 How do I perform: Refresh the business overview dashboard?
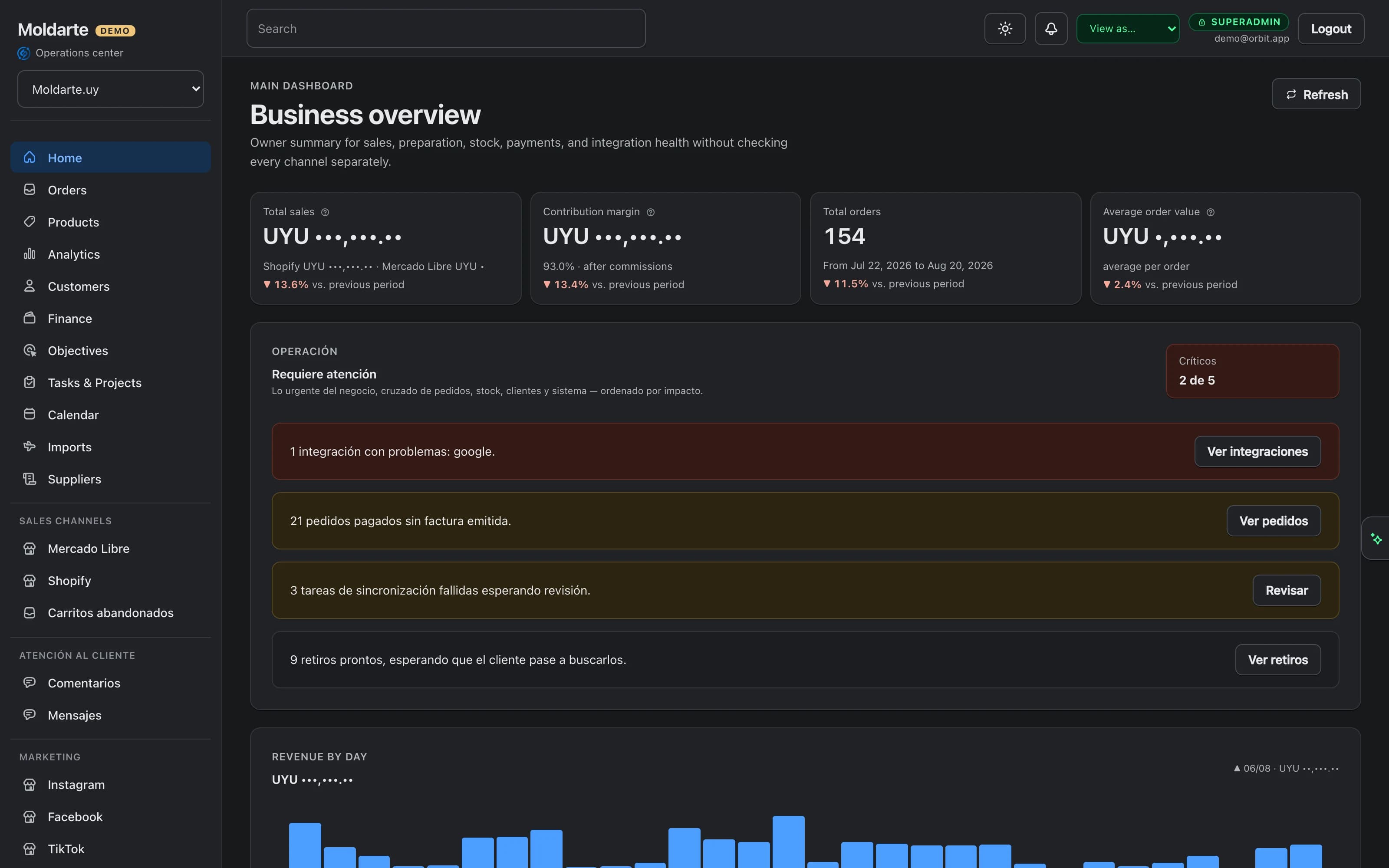(x=1316, y=94)
